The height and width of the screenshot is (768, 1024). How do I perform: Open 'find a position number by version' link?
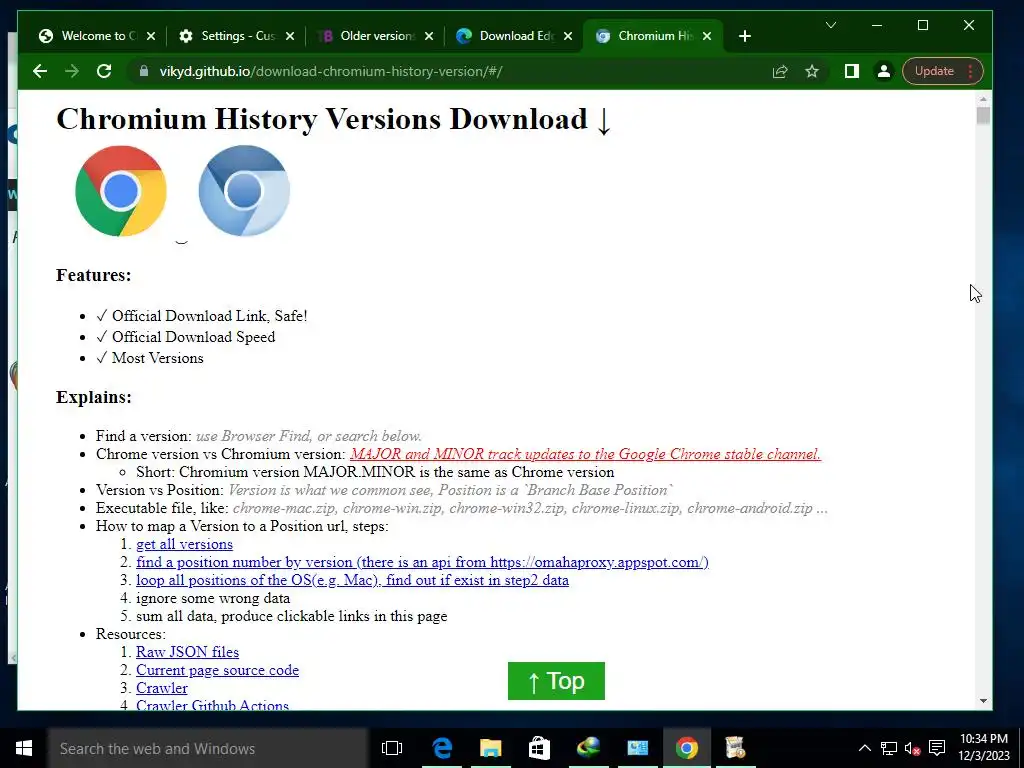click(422, 562)
